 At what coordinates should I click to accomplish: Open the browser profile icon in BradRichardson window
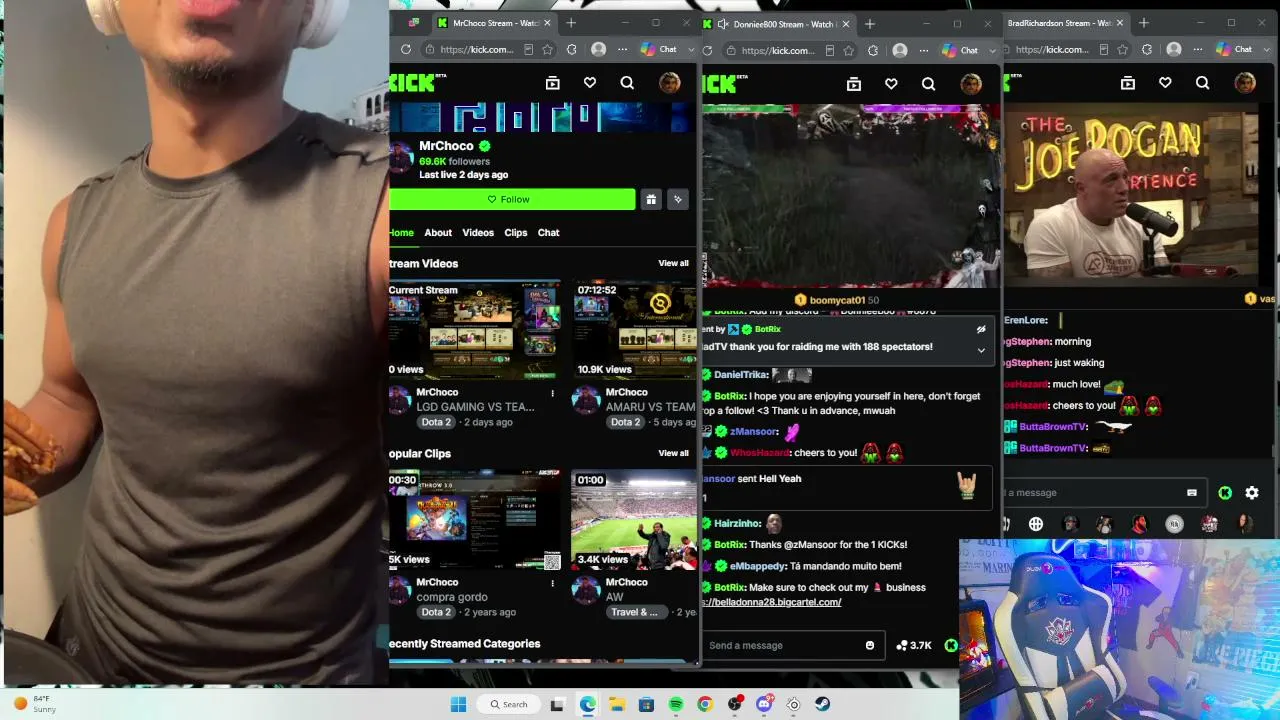coord(1174,50)
